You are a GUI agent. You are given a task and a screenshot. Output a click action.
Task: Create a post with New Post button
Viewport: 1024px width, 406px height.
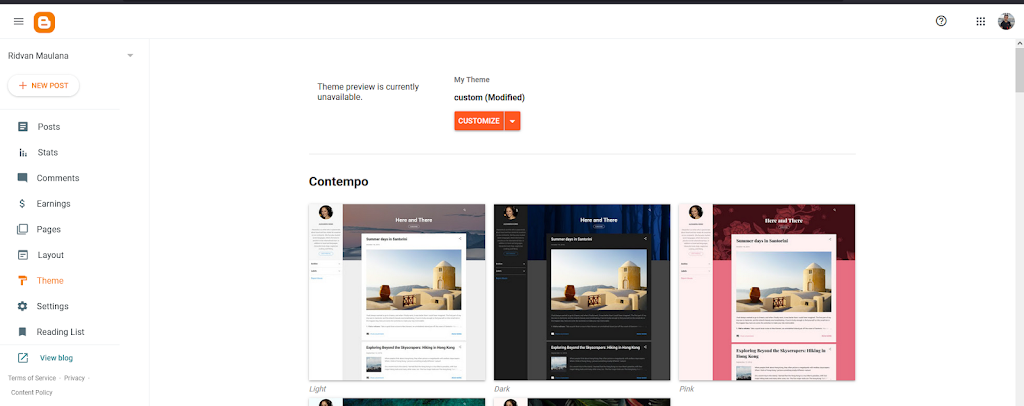(x=43, y=86)
